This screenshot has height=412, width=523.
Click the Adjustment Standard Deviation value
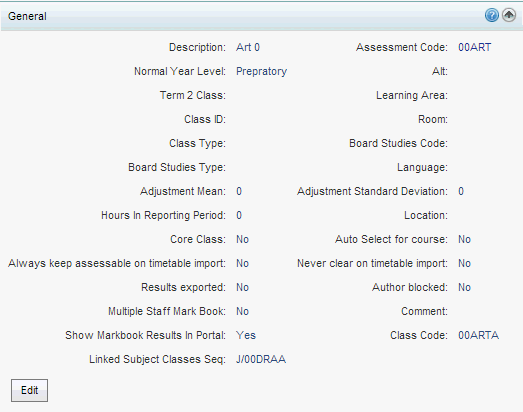(x=461, y=191)
